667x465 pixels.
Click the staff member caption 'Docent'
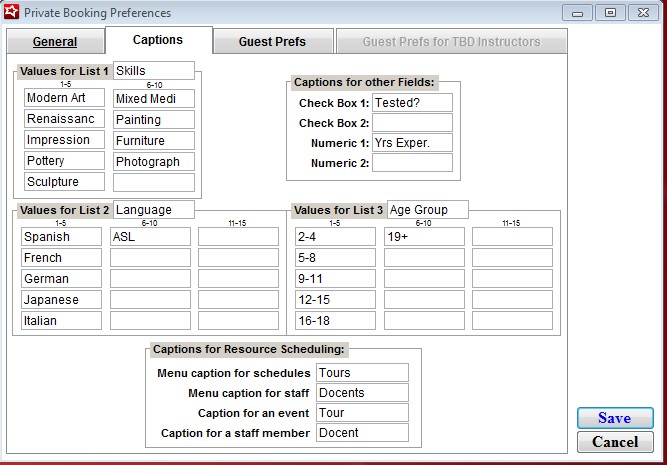coord(362,433)
